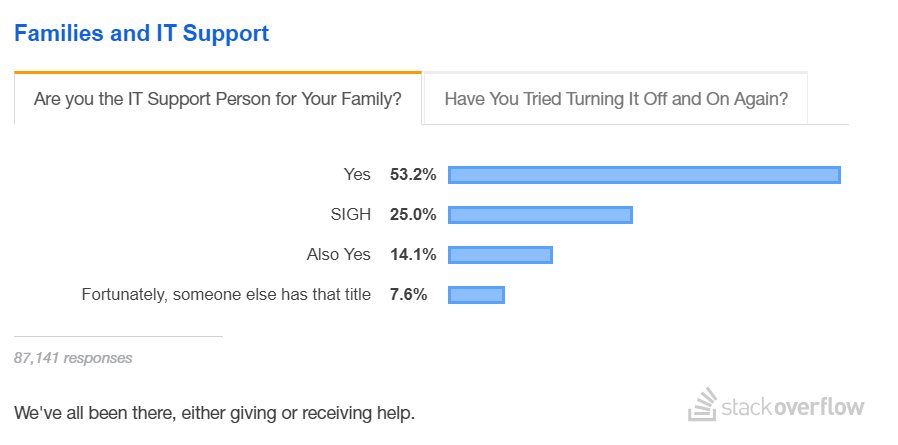The image size is (898, 445).
Task: Click the '87,141 responses' count text
Action: (x=73, y=358)
